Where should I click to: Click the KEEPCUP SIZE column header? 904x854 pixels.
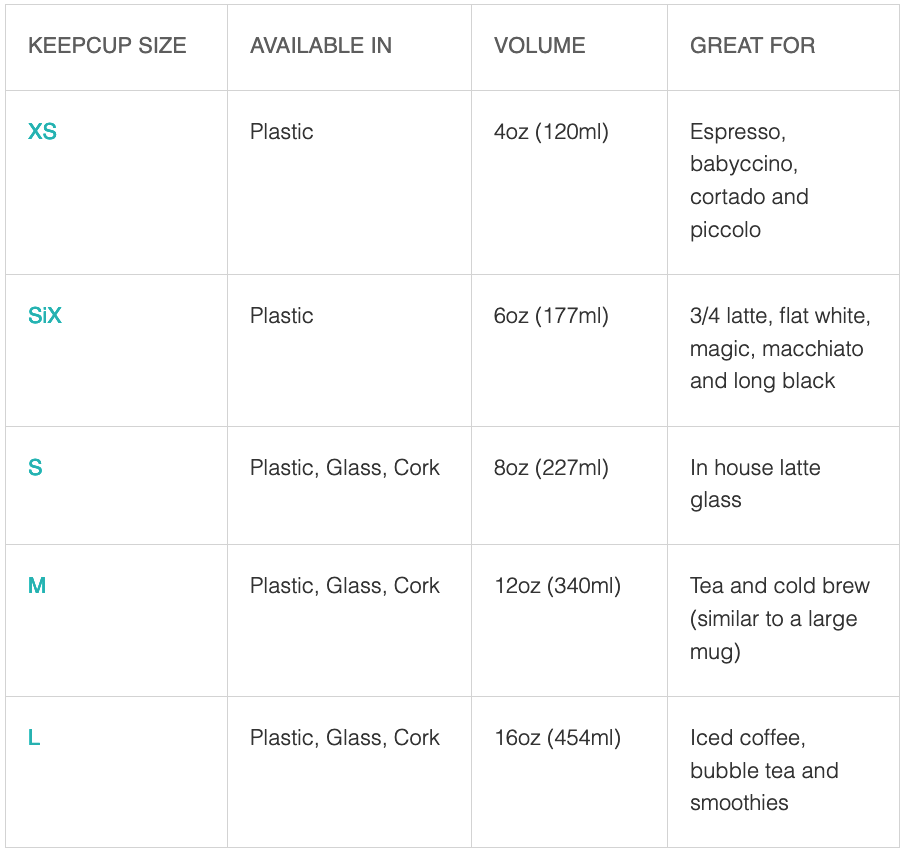point(107,46)
